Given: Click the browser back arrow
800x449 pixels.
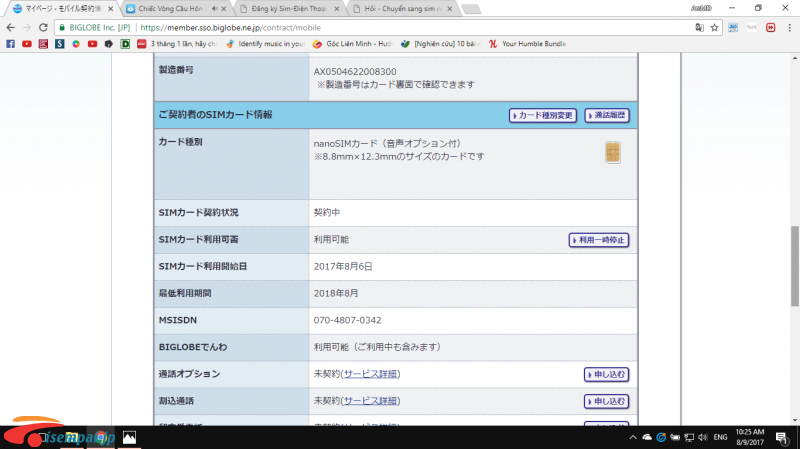Looking at the screenshot, I should 10,28.
